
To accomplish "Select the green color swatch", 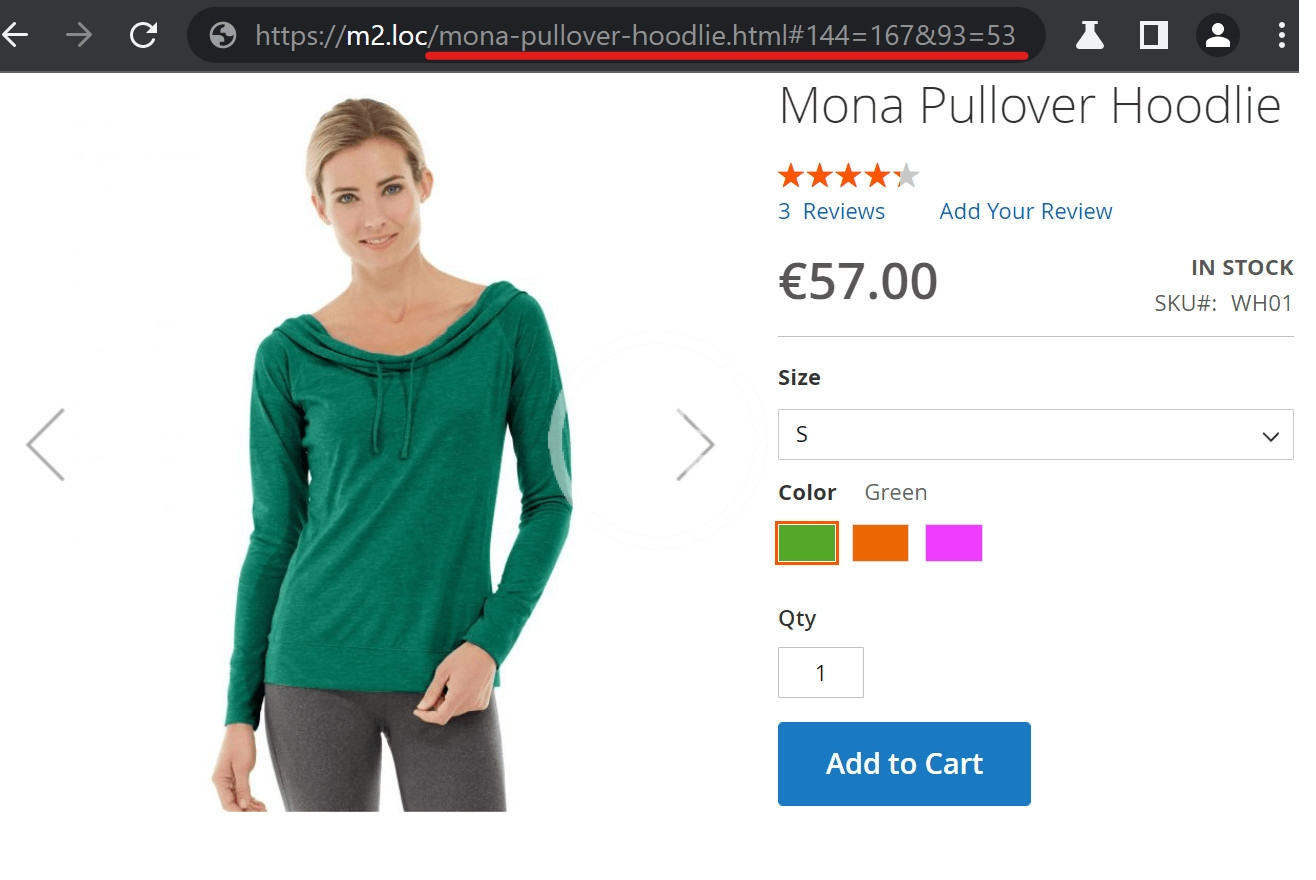I will pyautogui.click(x=806, y=543).
